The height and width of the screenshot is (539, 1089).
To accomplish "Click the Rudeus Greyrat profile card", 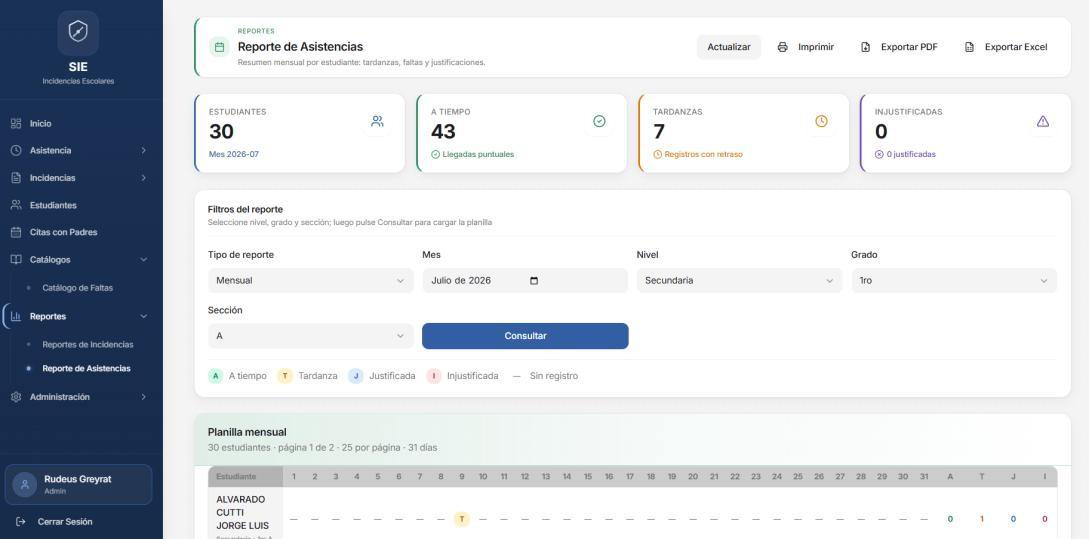I will pos(78,485).
